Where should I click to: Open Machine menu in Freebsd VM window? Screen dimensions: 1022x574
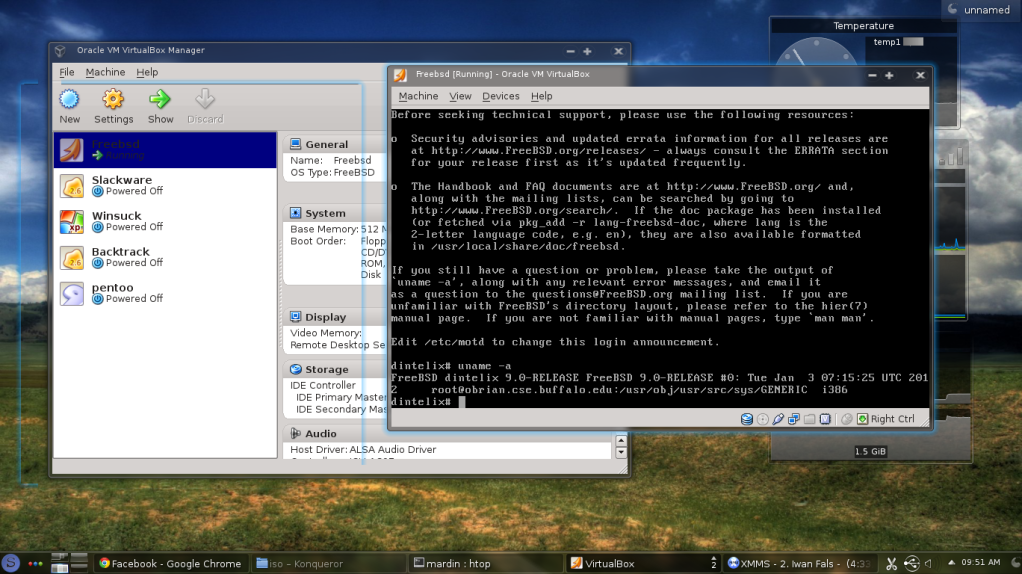418,96
